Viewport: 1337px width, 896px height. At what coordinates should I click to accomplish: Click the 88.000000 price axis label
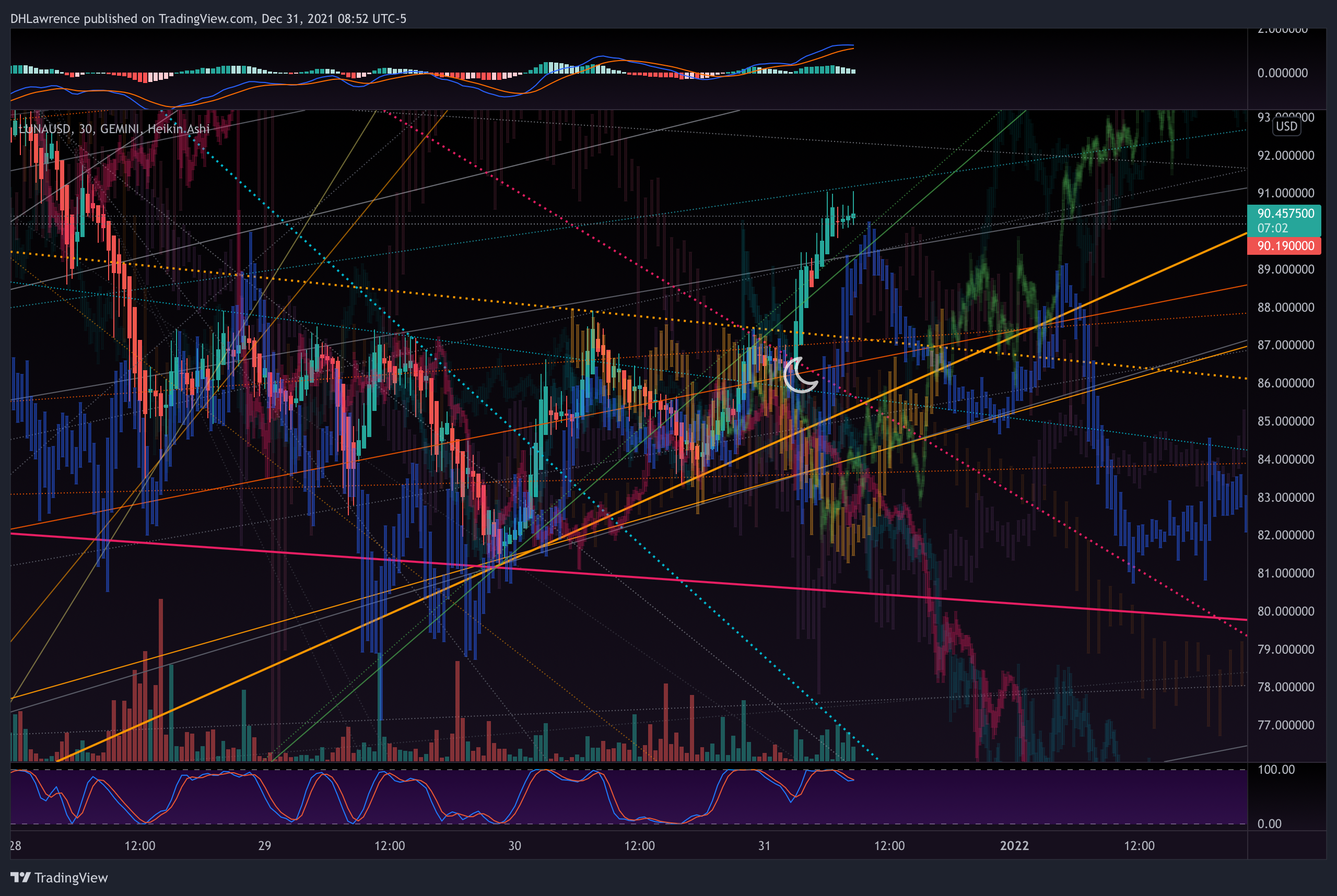1285,307
